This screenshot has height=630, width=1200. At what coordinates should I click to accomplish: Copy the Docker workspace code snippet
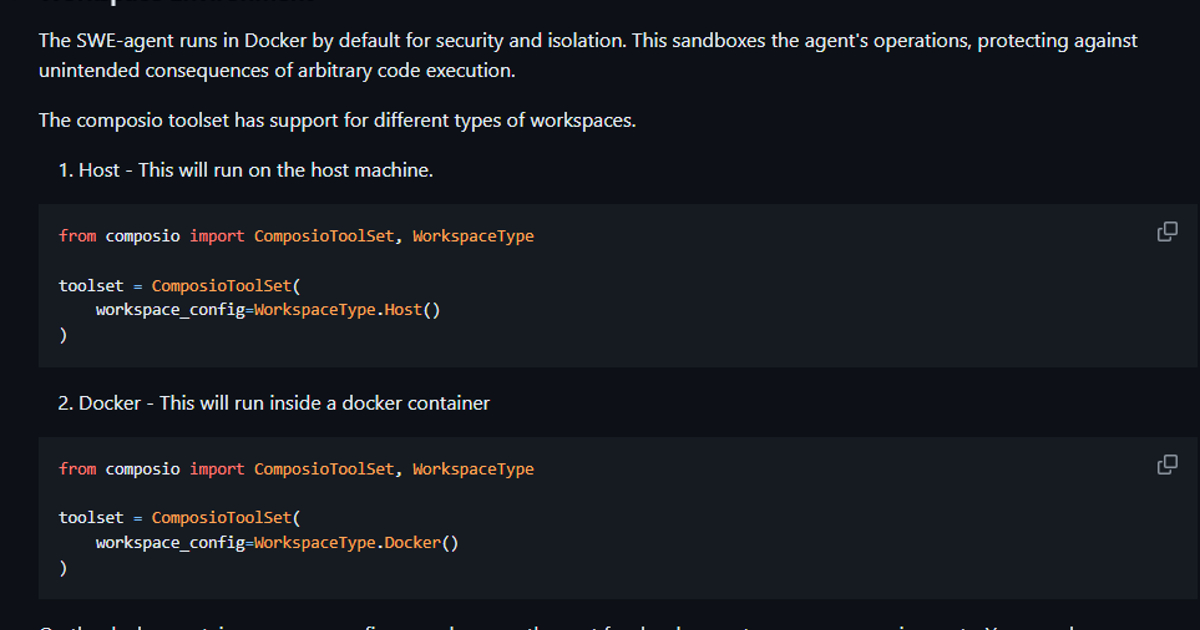click(x=1167, y=465)
